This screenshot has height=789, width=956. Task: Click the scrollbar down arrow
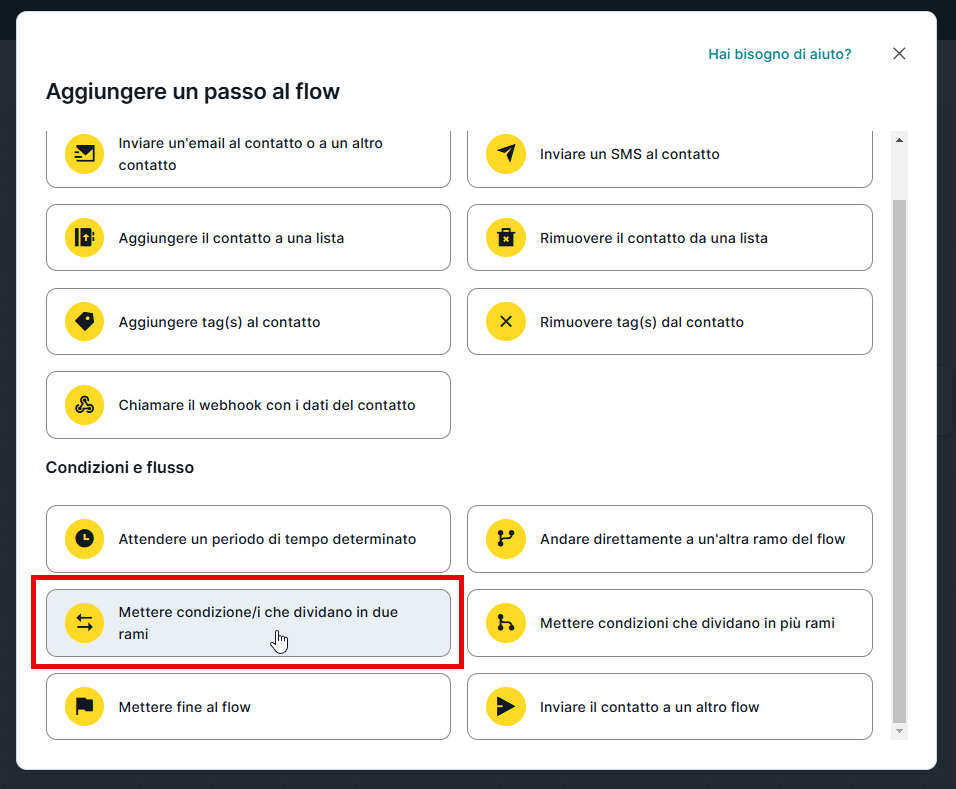[x=899, y=732]
